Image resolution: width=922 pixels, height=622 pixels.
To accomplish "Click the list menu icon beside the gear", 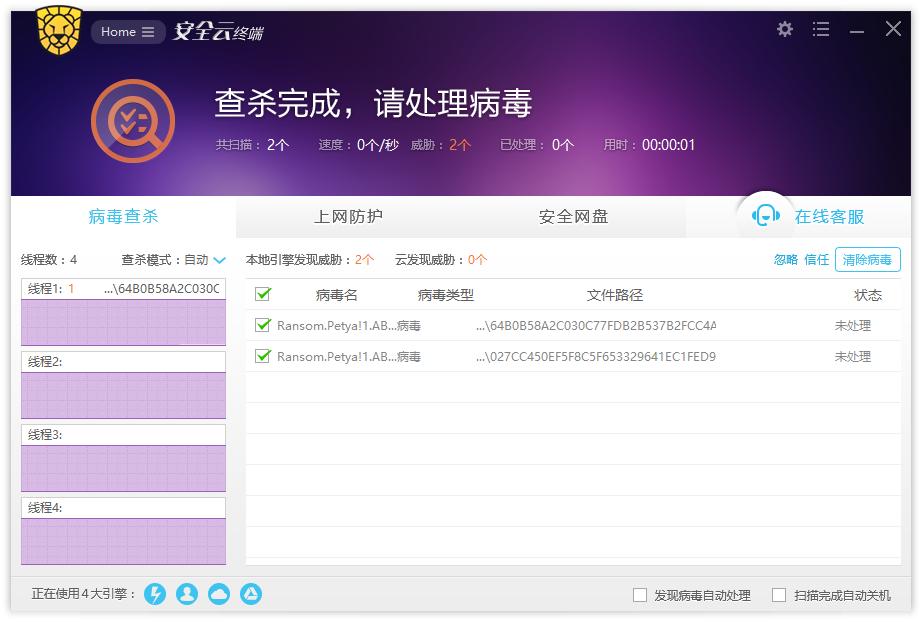I will coord(821,30).
